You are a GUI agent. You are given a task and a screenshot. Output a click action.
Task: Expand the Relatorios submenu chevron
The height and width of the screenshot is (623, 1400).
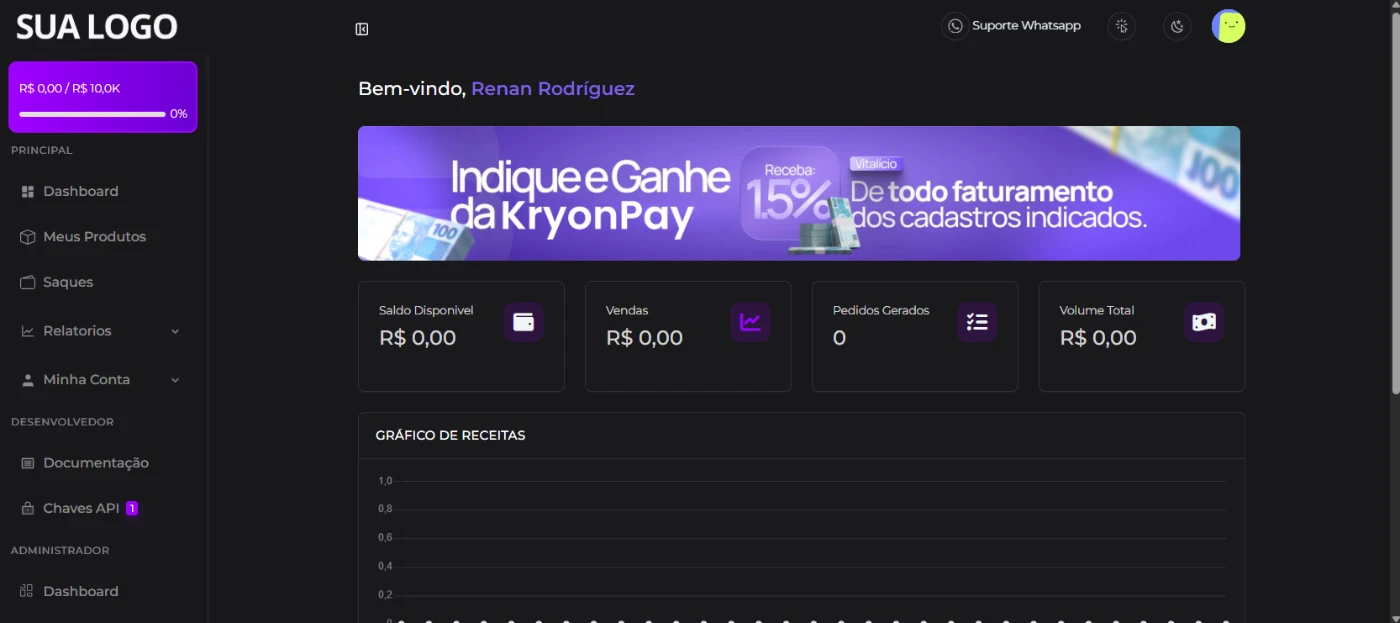coord(175,331)
